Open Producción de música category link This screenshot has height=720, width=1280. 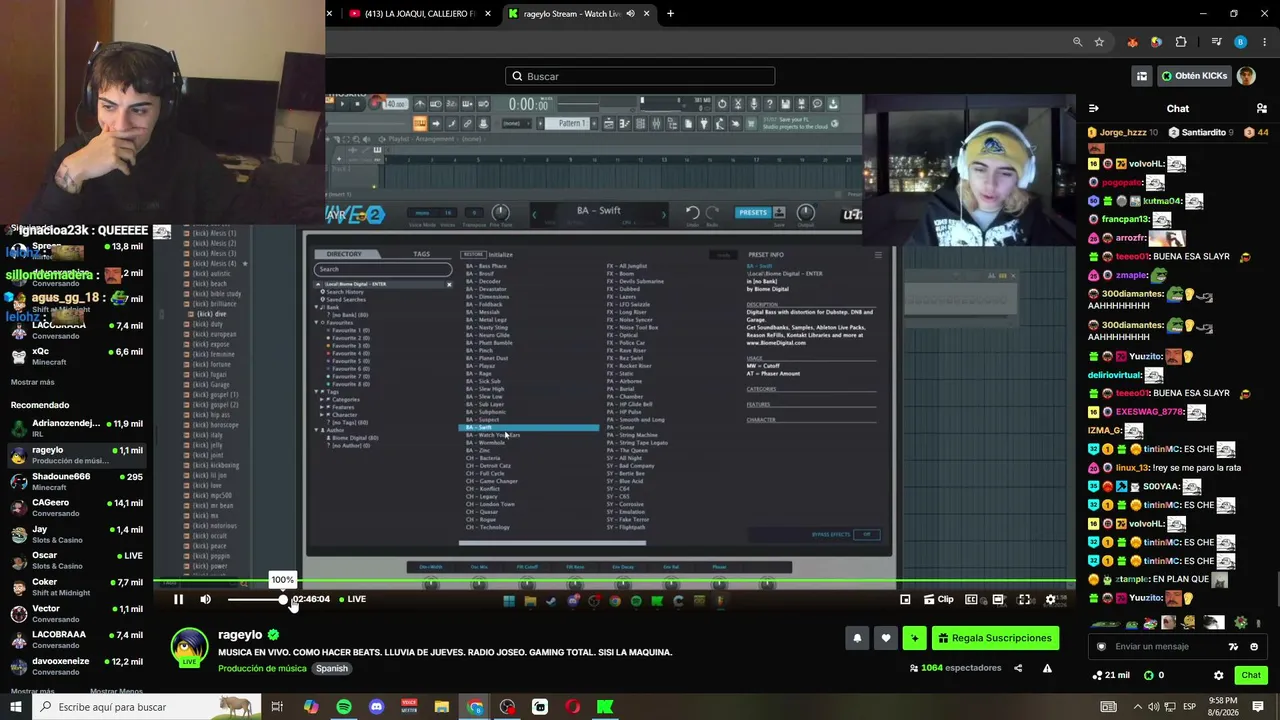click(x=262, y=669)
